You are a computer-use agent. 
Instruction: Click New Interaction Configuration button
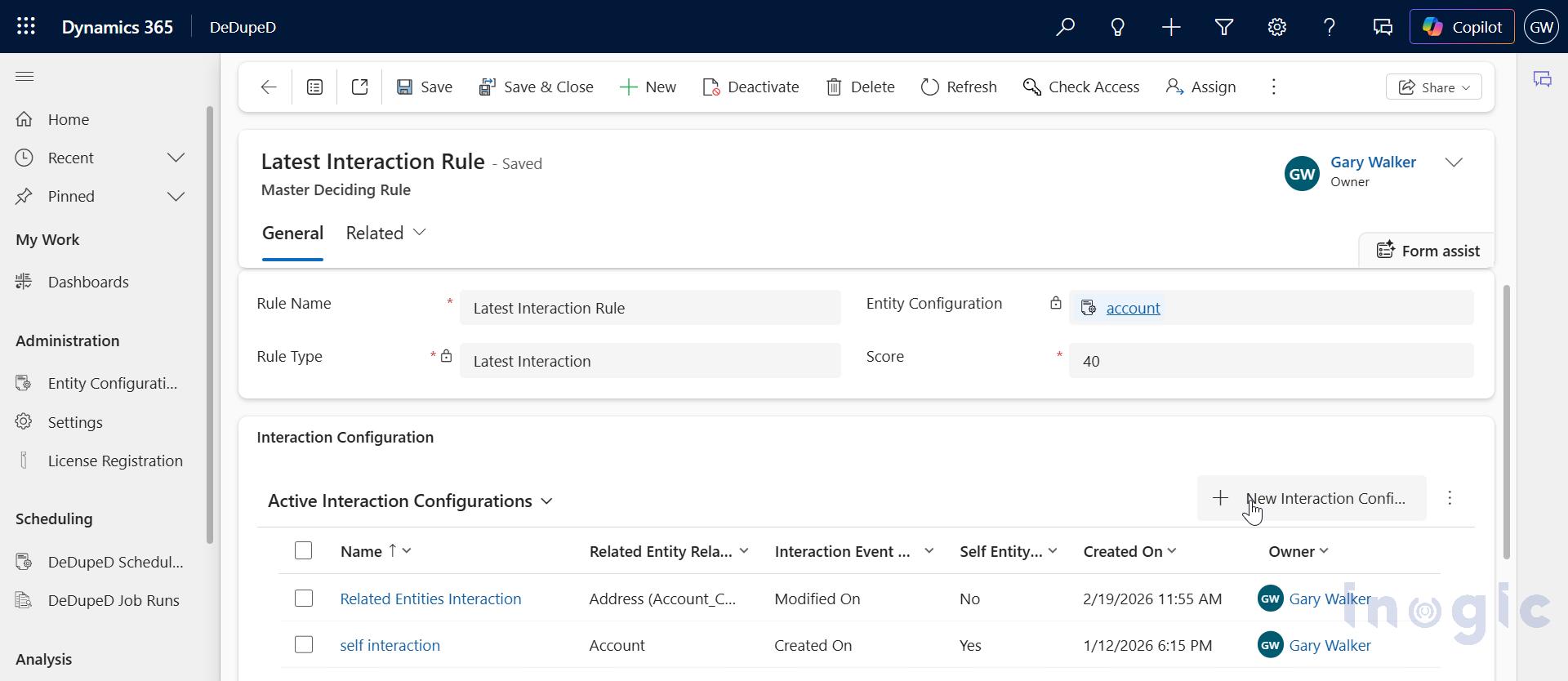[1312, 498]
